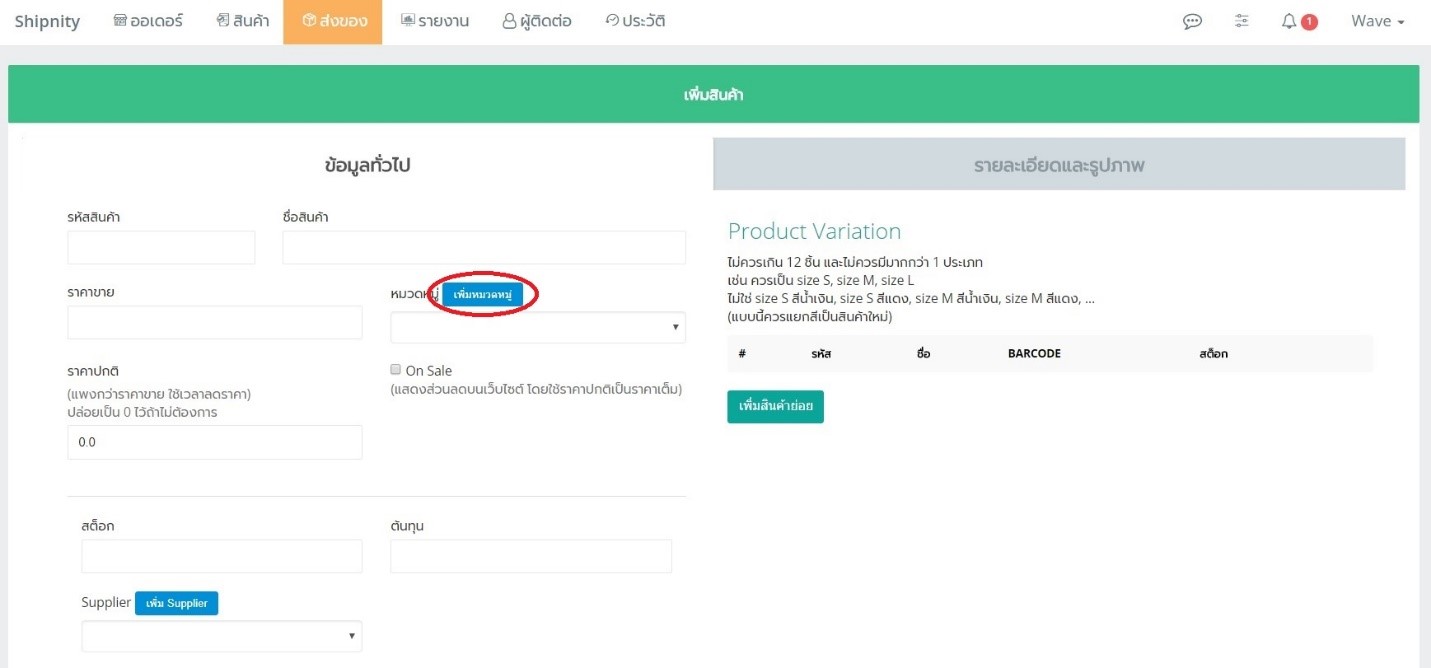
Task: Open the รายงาน reports menu
Action: click(435, 21)
